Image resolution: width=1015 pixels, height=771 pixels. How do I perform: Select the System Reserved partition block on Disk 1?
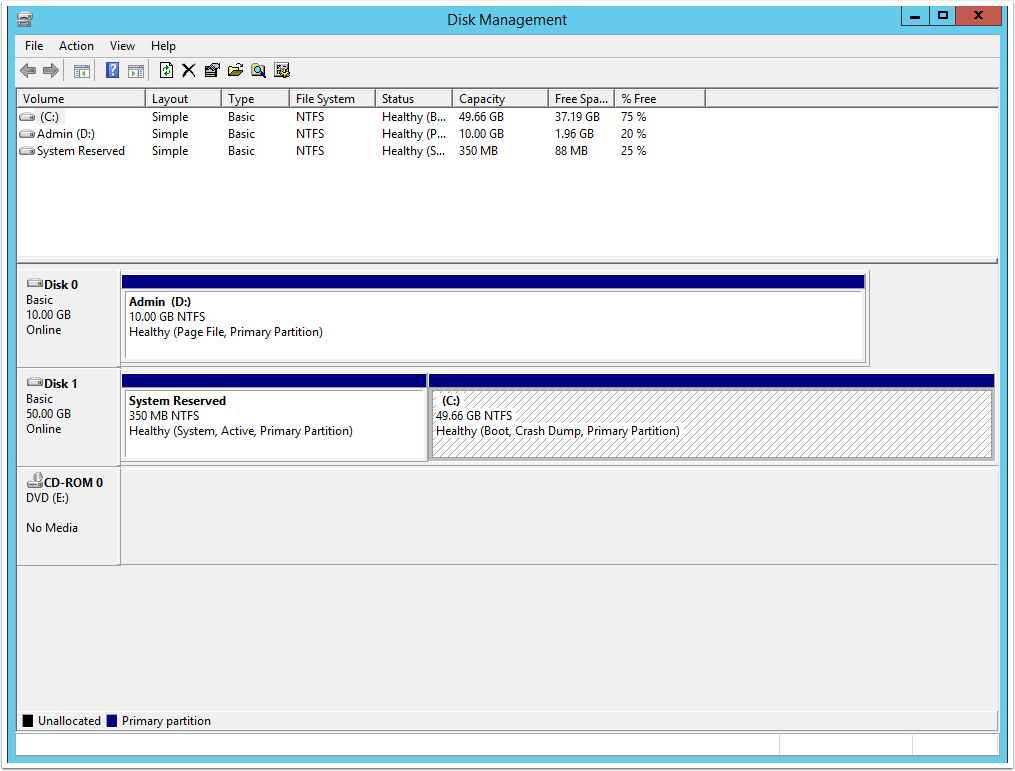tap(274, 418)
